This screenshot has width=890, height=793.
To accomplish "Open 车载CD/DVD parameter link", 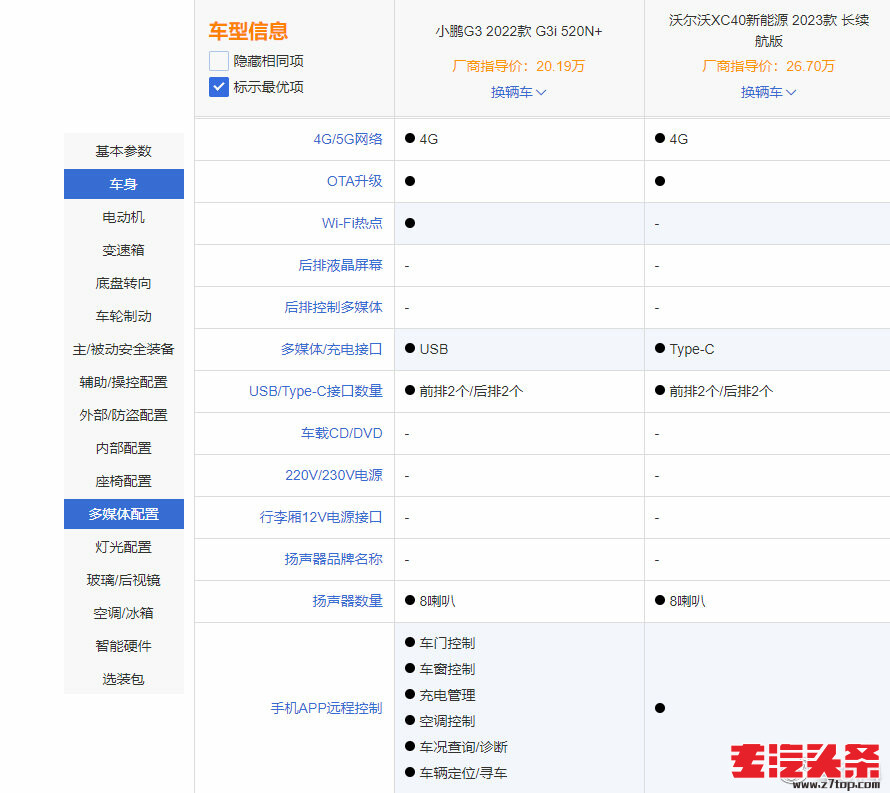I will pyautogui.click(x=342, y=433).
